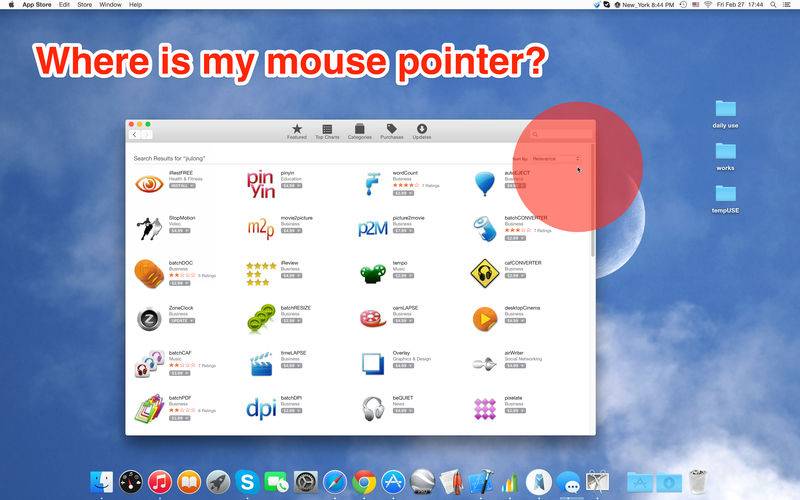Screen dimensions: 800x500
Task: Open the StopMotion price button dropdown
Action: (187, 231)
